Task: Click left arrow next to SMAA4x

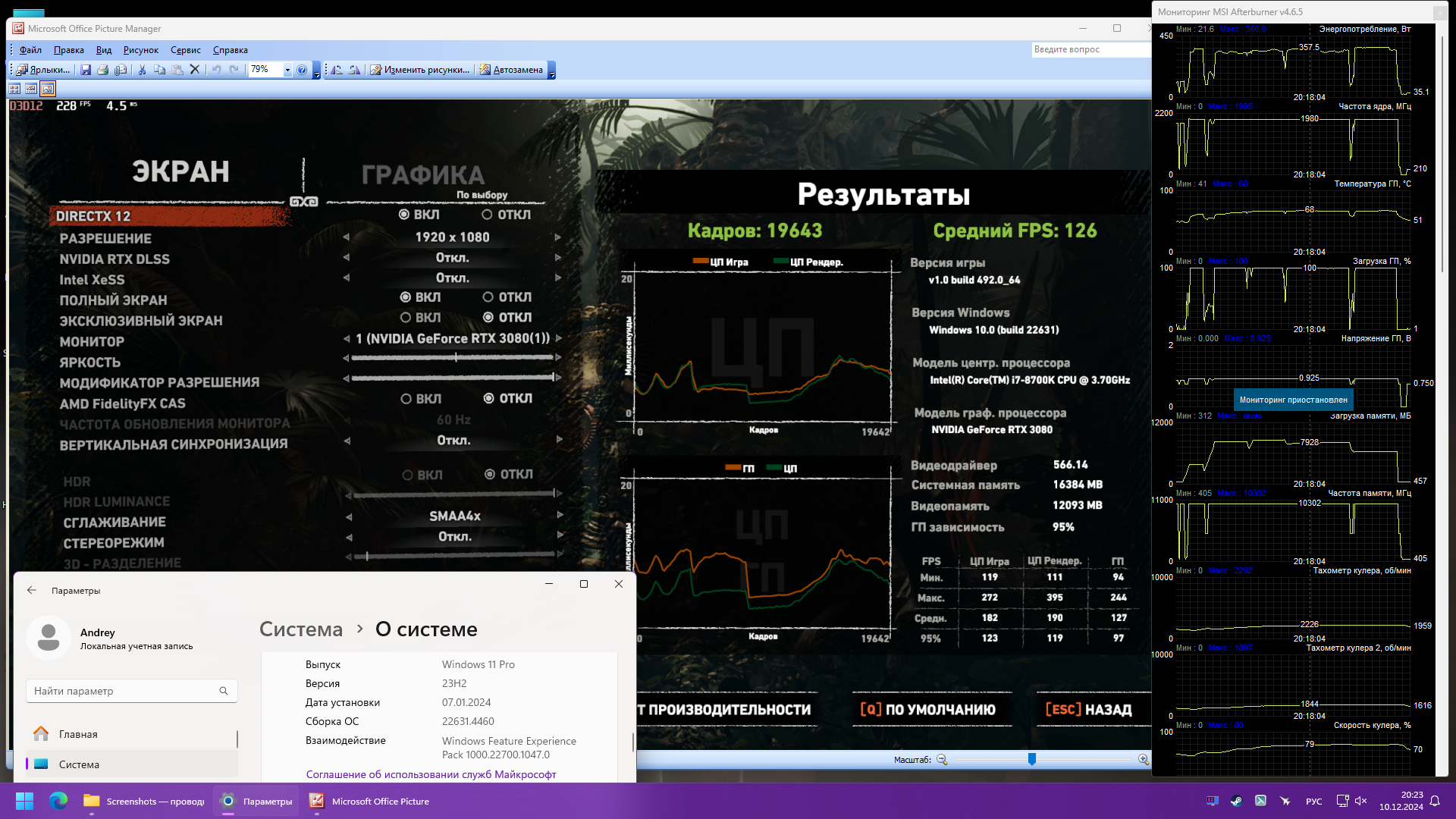Action: click(349, 517)
